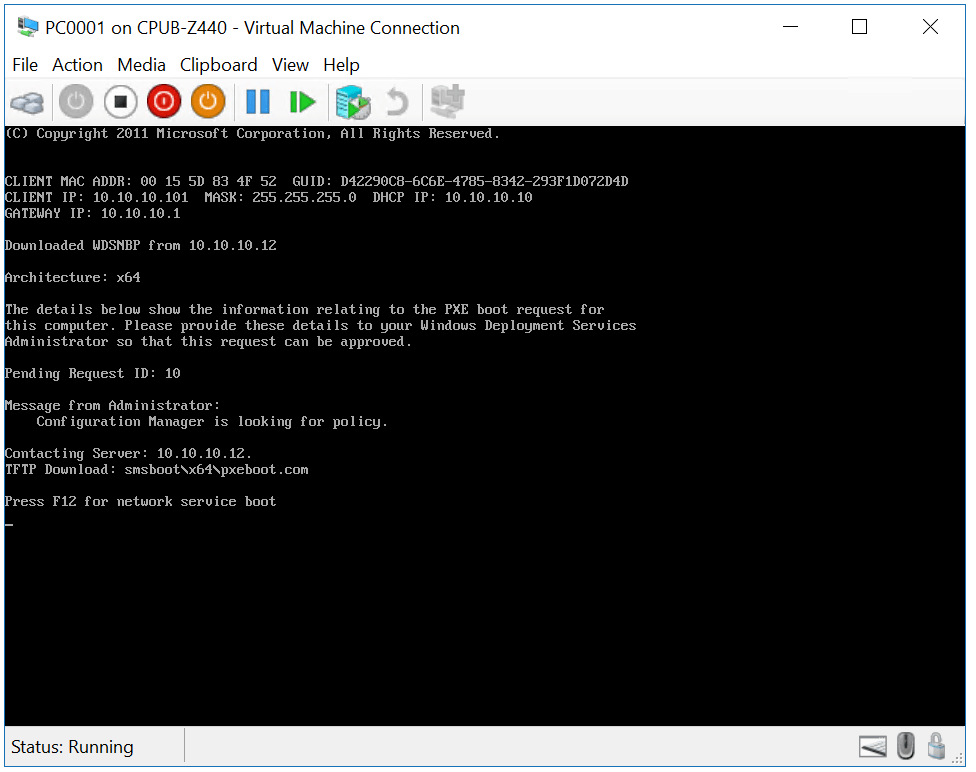Open the View menu
The image size is (976, 772).
290,64
